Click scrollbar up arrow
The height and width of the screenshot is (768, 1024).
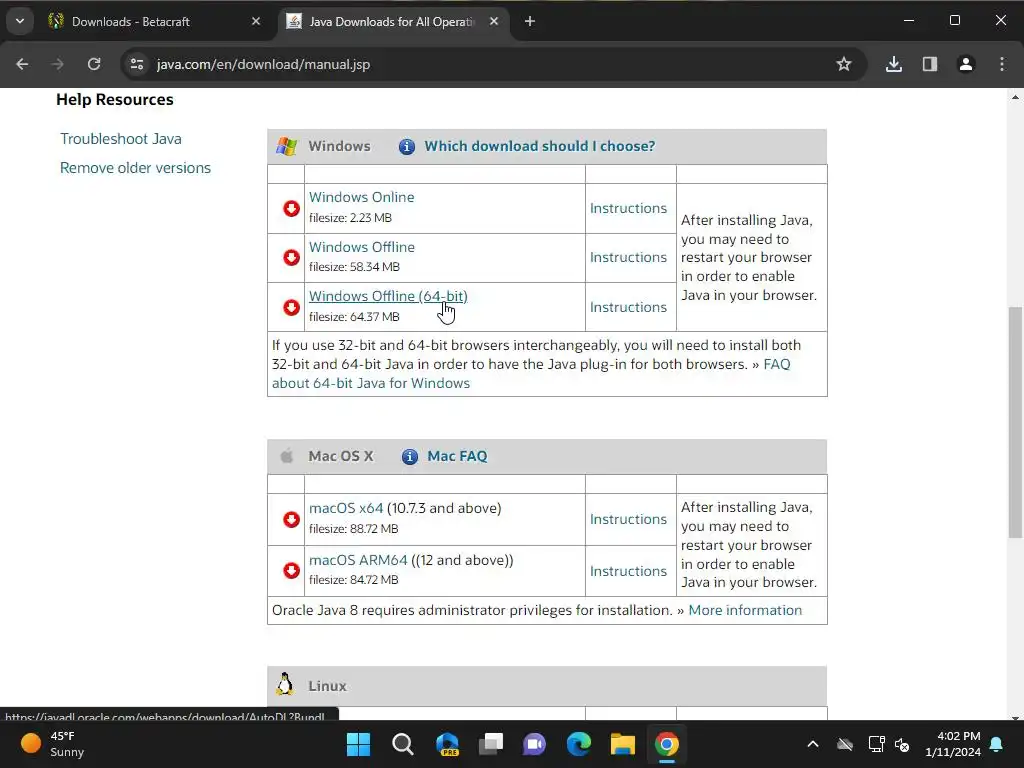click(x=1015, y=97)
